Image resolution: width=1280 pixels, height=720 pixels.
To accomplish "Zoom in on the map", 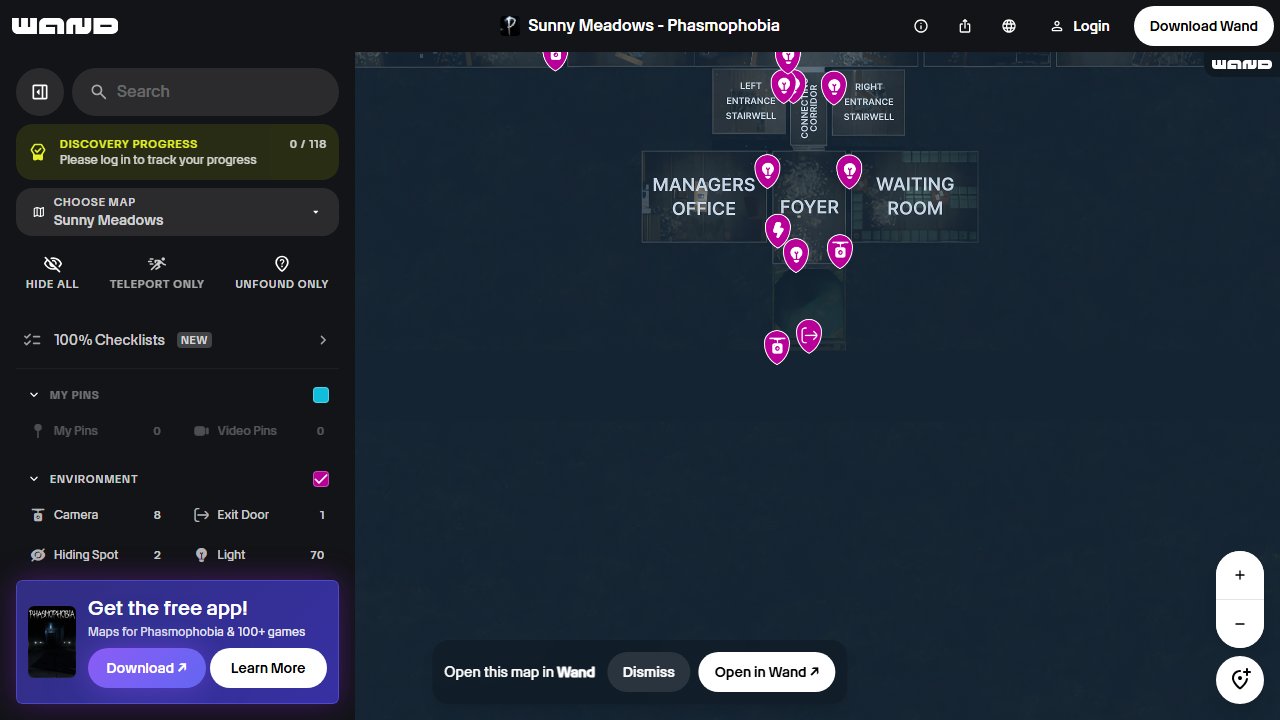I will pos(1240,575).
